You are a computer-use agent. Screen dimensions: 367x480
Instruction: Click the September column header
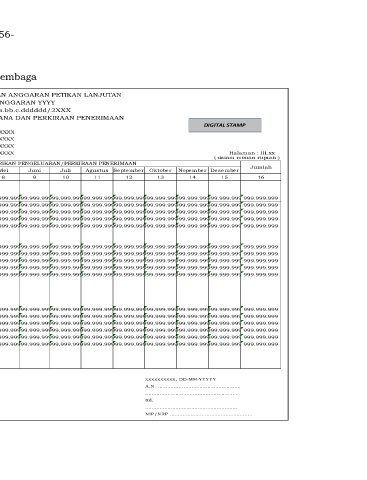tap(129, 170)
